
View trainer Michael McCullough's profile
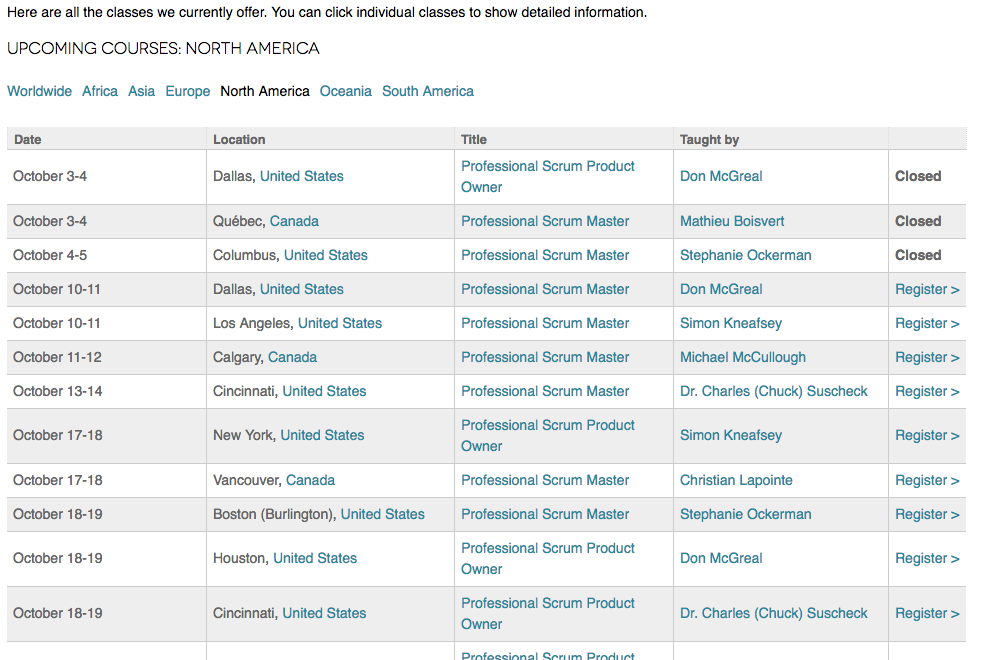pos(743,358)
